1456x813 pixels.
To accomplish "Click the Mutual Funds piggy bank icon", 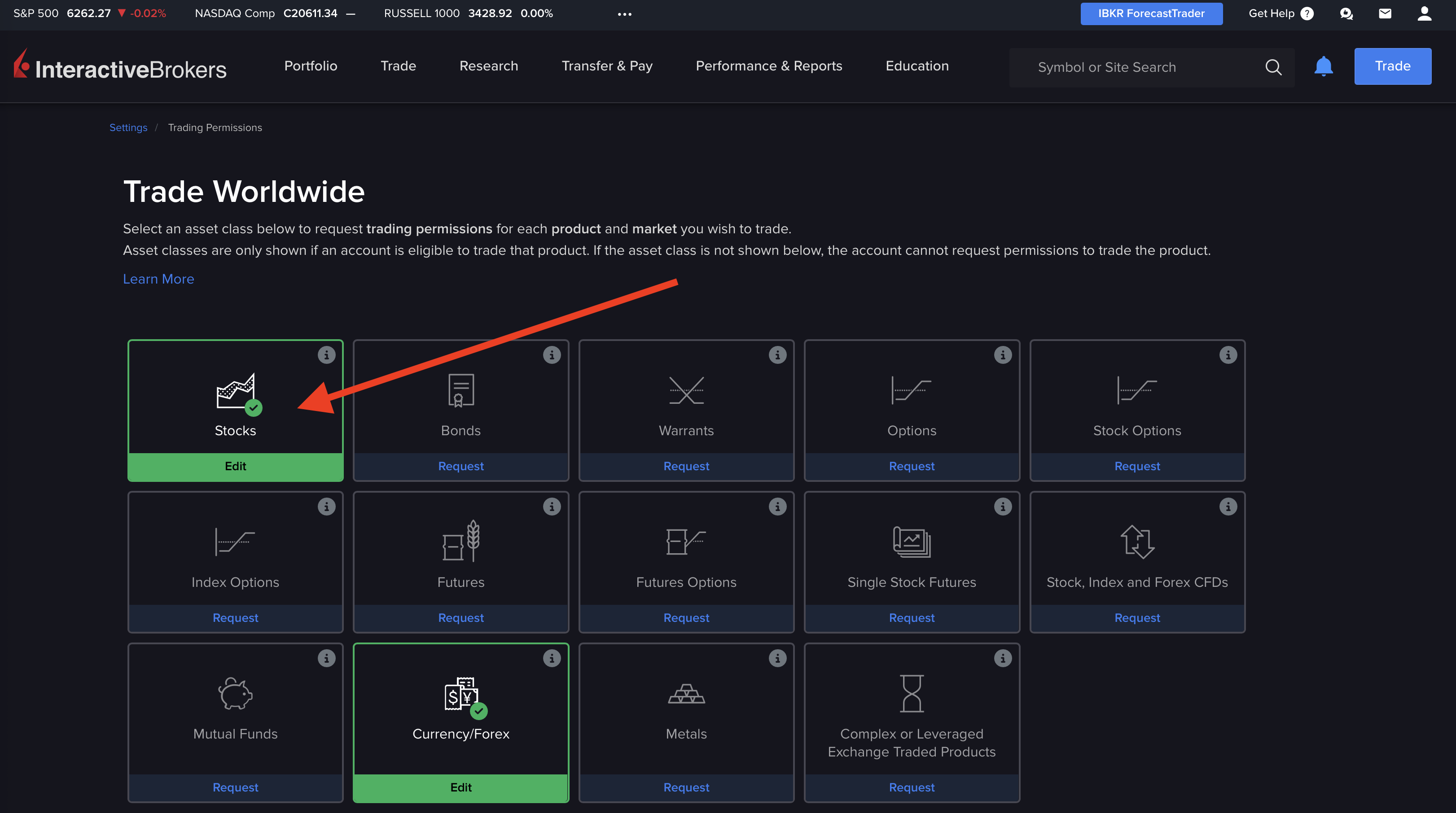I will (235, 693).
